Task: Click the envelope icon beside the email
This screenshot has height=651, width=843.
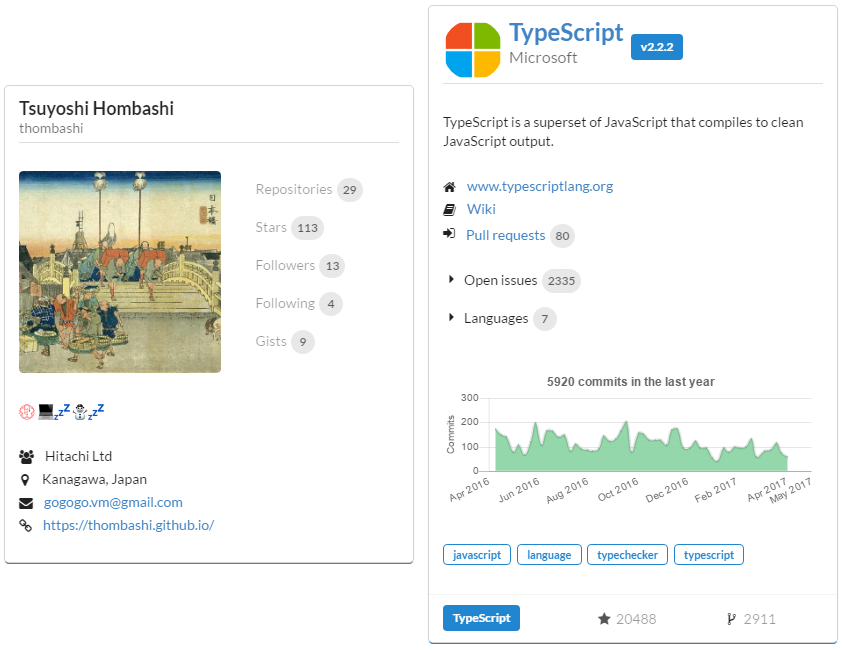Action: click(x=26, y=503)
